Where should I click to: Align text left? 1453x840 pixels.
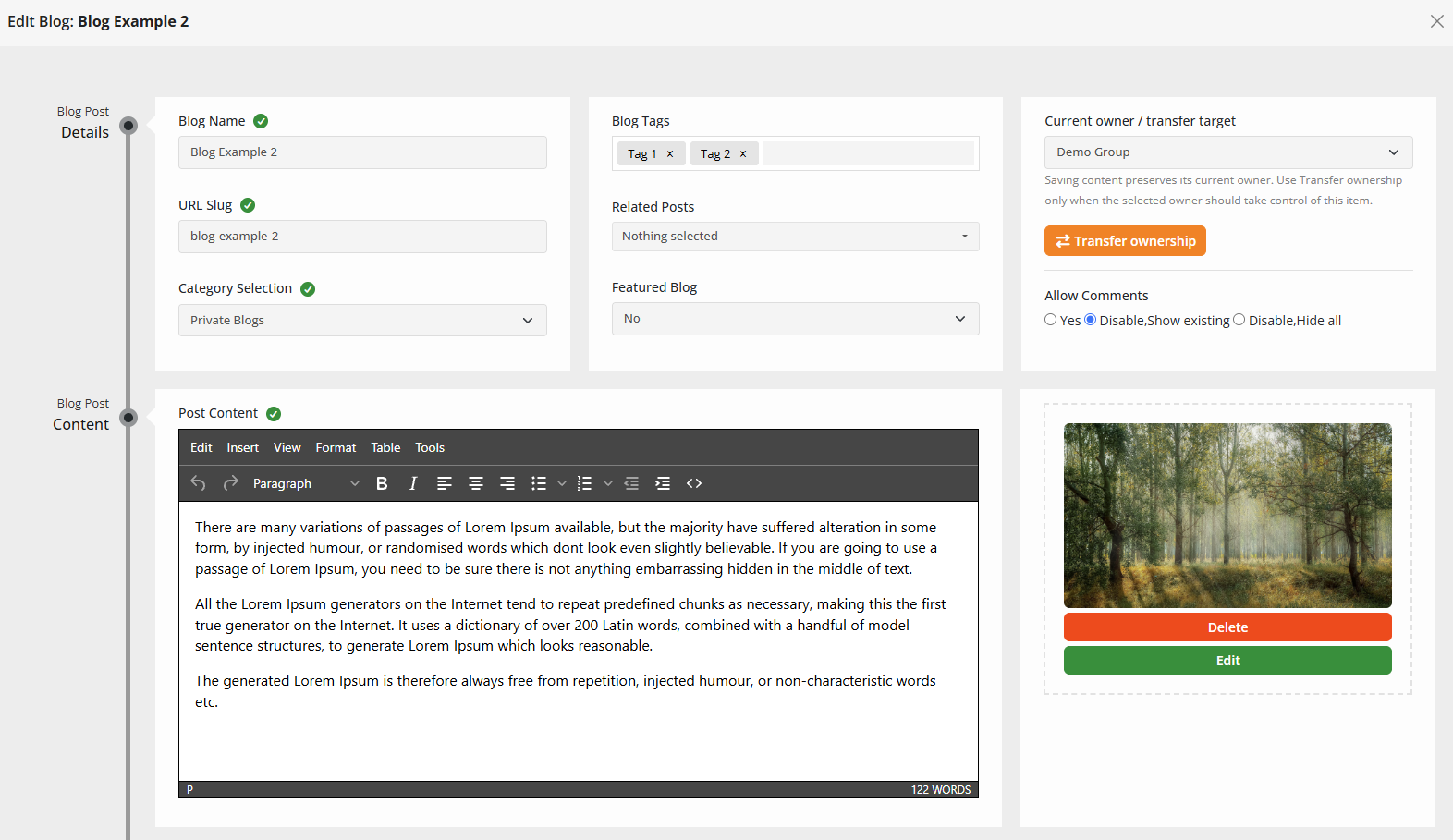click(x=445, y=483)
